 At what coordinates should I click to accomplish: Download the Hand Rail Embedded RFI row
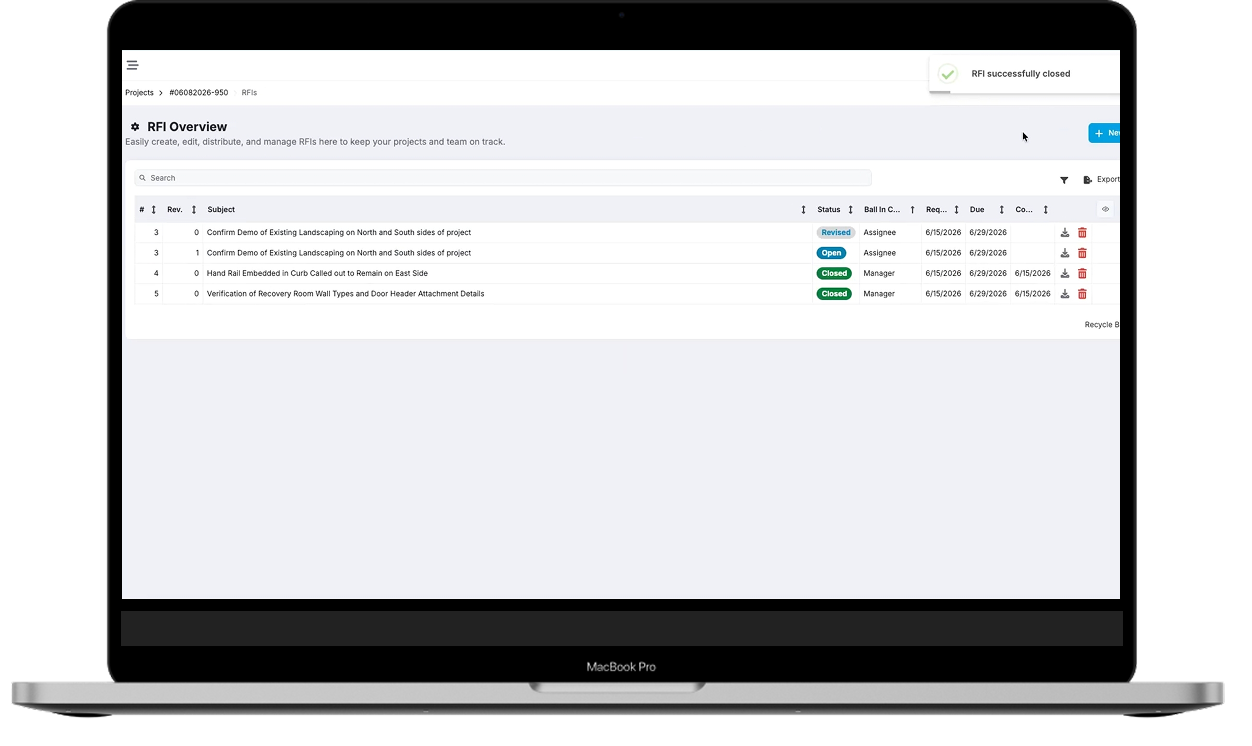coord(1065,273)
